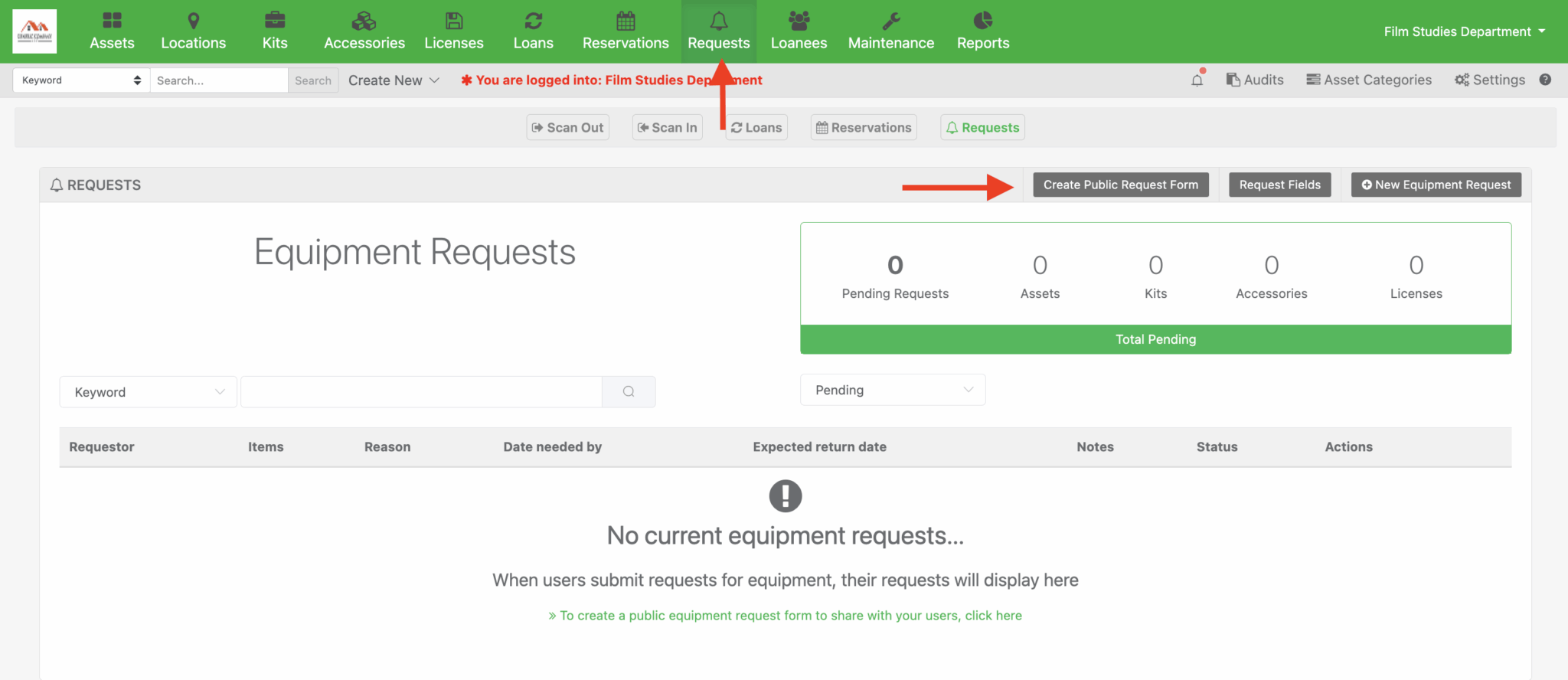Open Reports using the pie chart icon
Viewport: 1568px width, 680px height.
click(x=983, y=21)
